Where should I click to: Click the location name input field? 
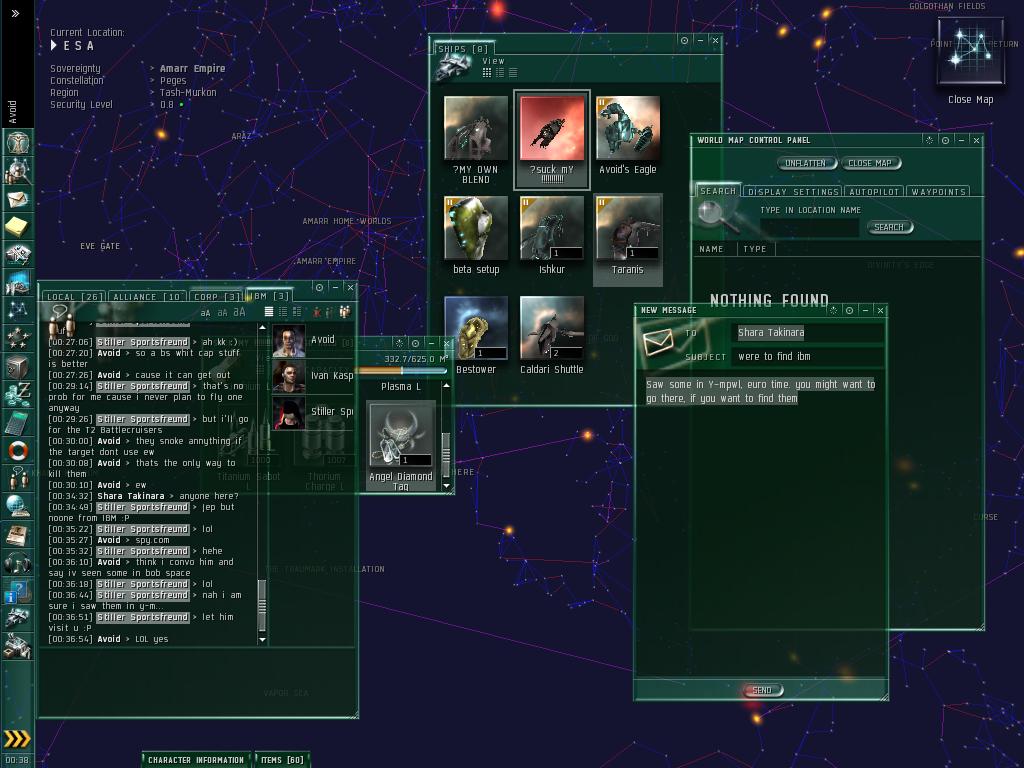(x=809, y=227)
